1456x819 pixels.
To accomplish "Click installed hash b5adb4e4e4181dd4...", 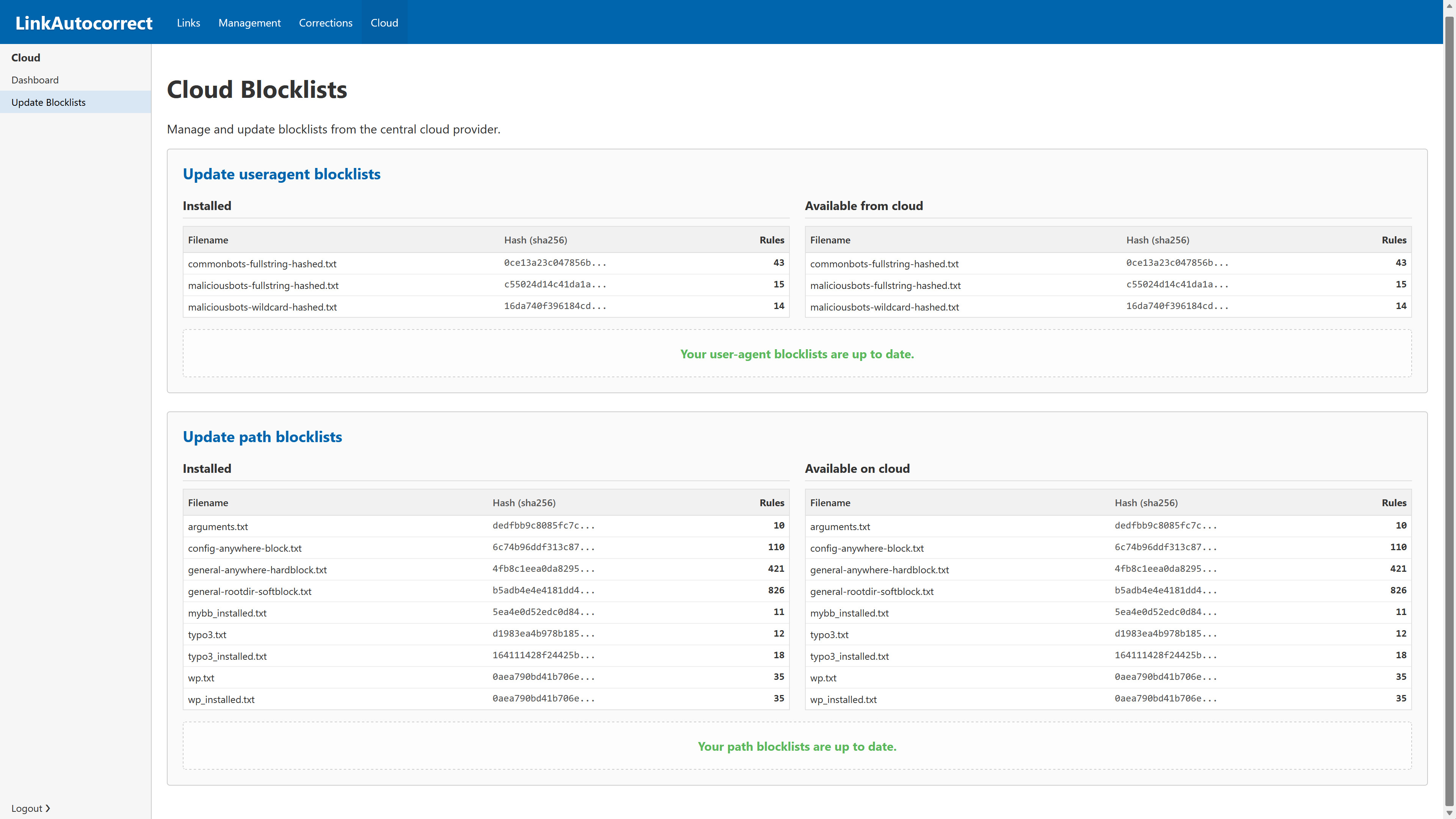I will pos(544,590).
